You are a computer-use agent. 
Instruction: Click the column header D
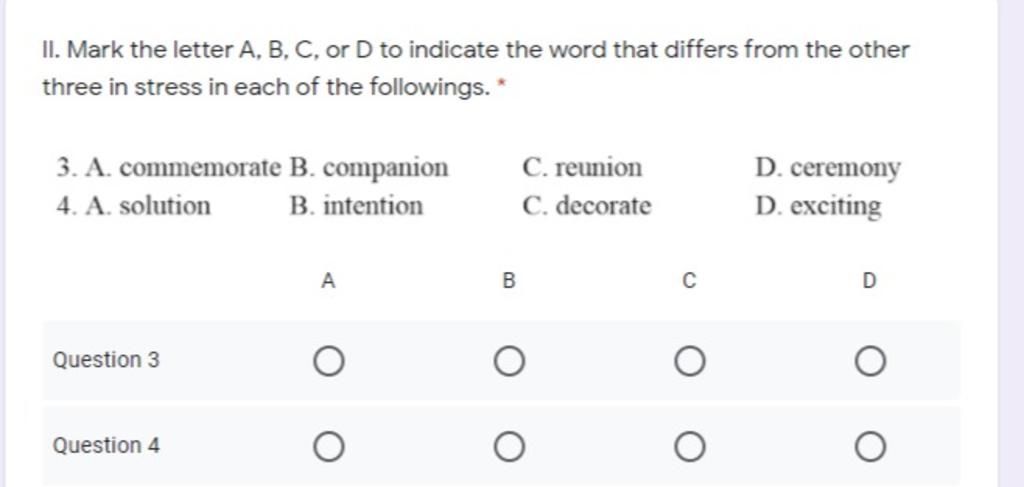pyautogui.click(x=869, y=281)
